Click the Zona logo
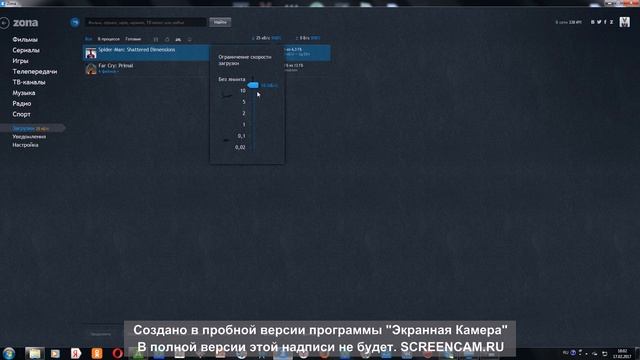640x360 pixels. point(25,23)
